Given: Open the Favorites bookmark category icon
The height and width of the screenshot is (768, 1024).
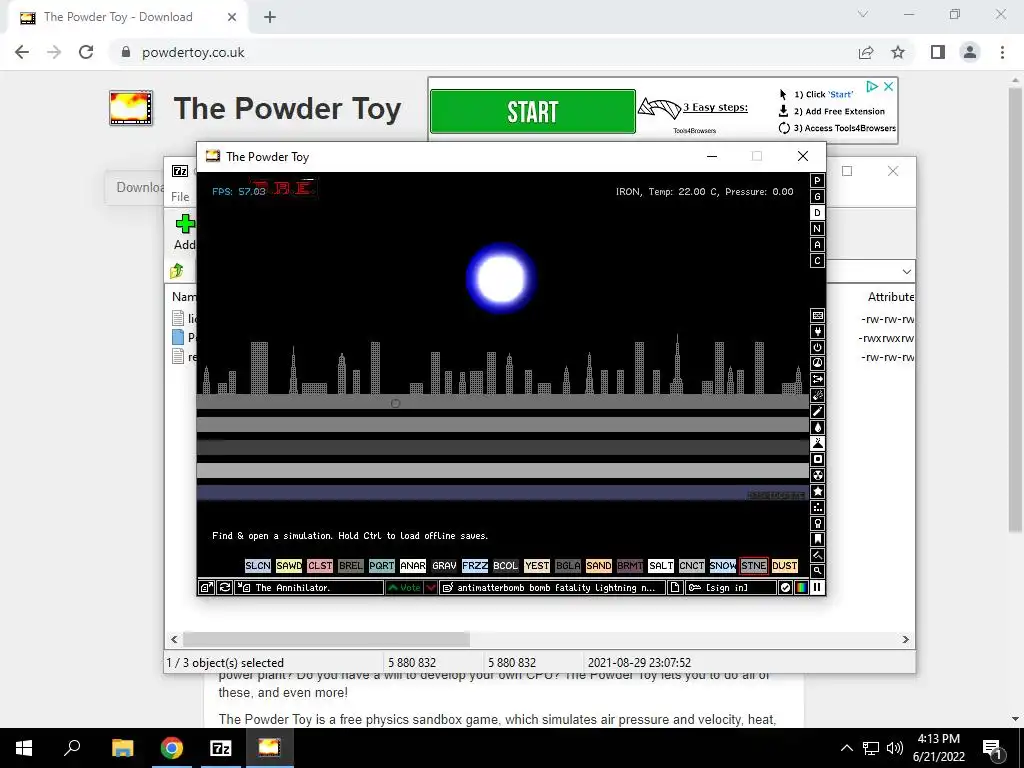Looking at the screenshot, I should coord(817,539).
